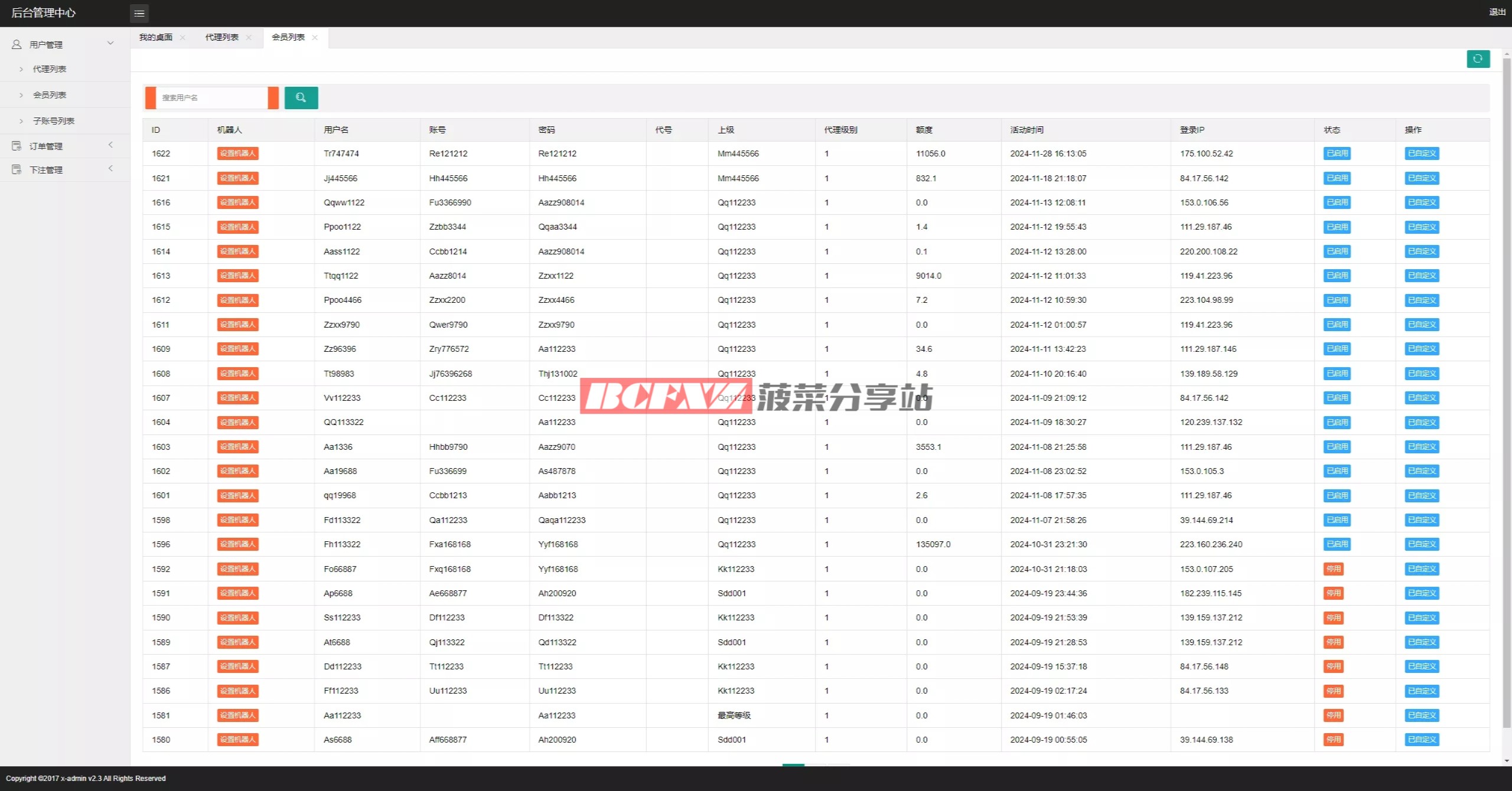Viewport: 1512px width, 791px height.
Task: Open 子账号列表 in the sidebar
Action: tap(54, 121)
